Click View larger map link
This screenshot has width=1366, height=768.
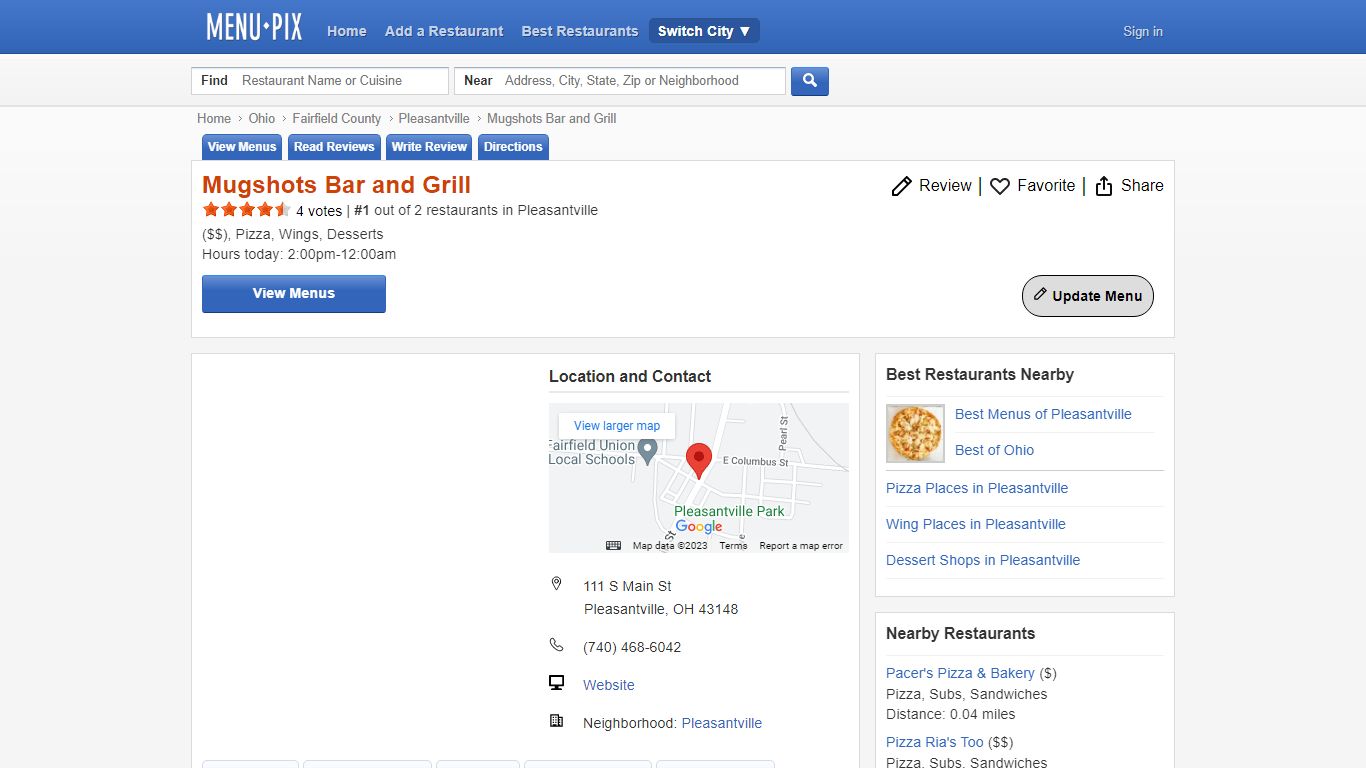pos(617,425)
